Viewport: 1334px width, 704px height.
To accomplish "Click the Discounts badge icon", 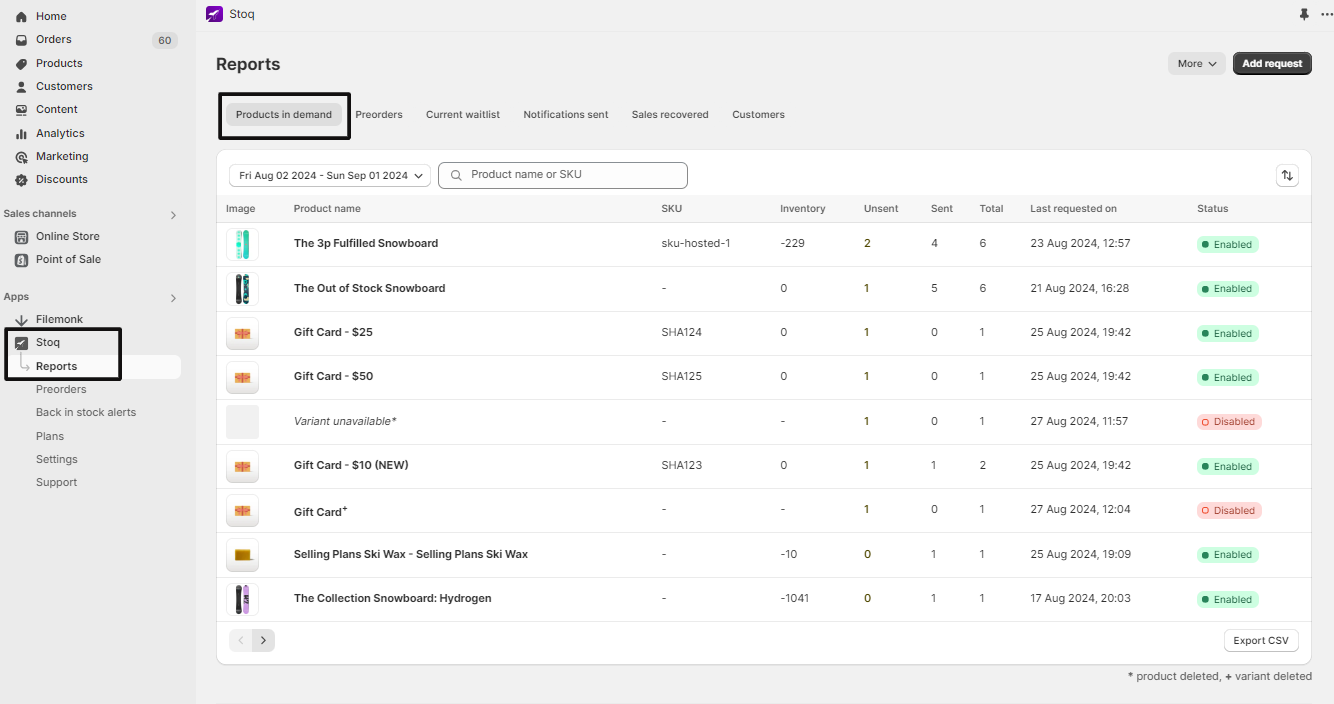I will point(21,180).
